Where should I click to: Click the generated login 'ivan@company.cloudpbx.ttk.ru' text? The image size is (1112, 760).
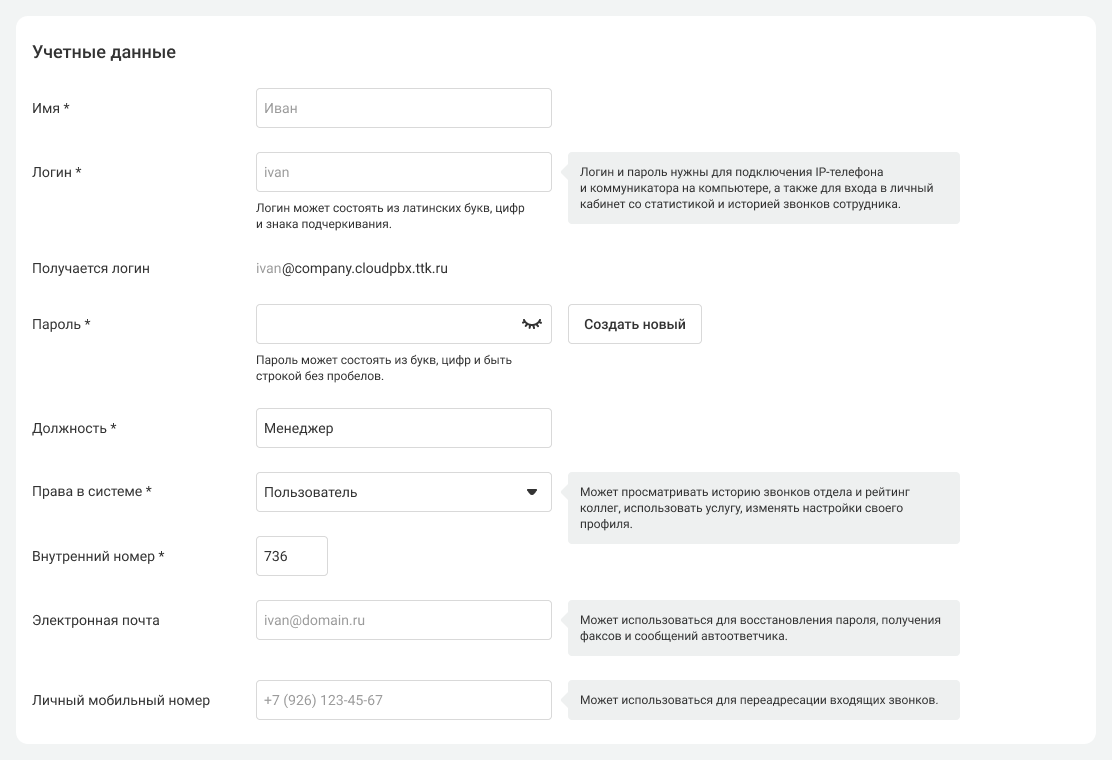(352, 268)
